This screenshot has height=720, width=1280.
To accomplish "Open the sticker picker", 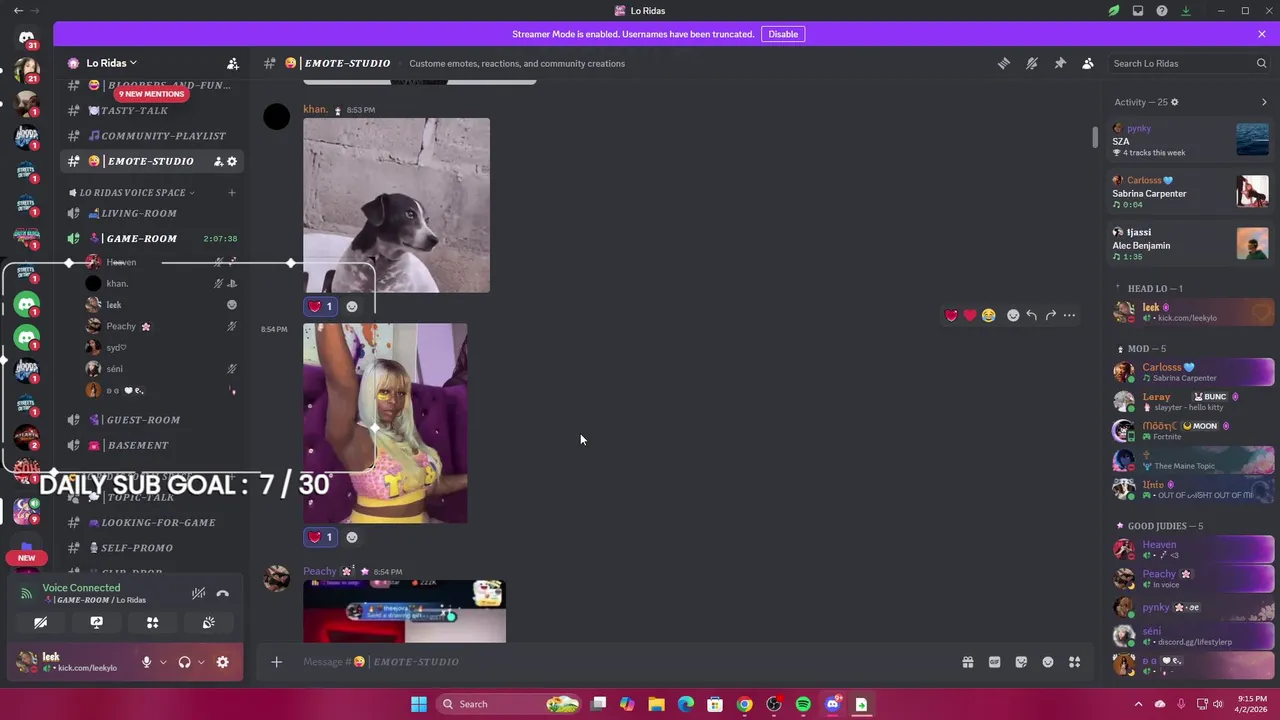I will [1021, 662].
